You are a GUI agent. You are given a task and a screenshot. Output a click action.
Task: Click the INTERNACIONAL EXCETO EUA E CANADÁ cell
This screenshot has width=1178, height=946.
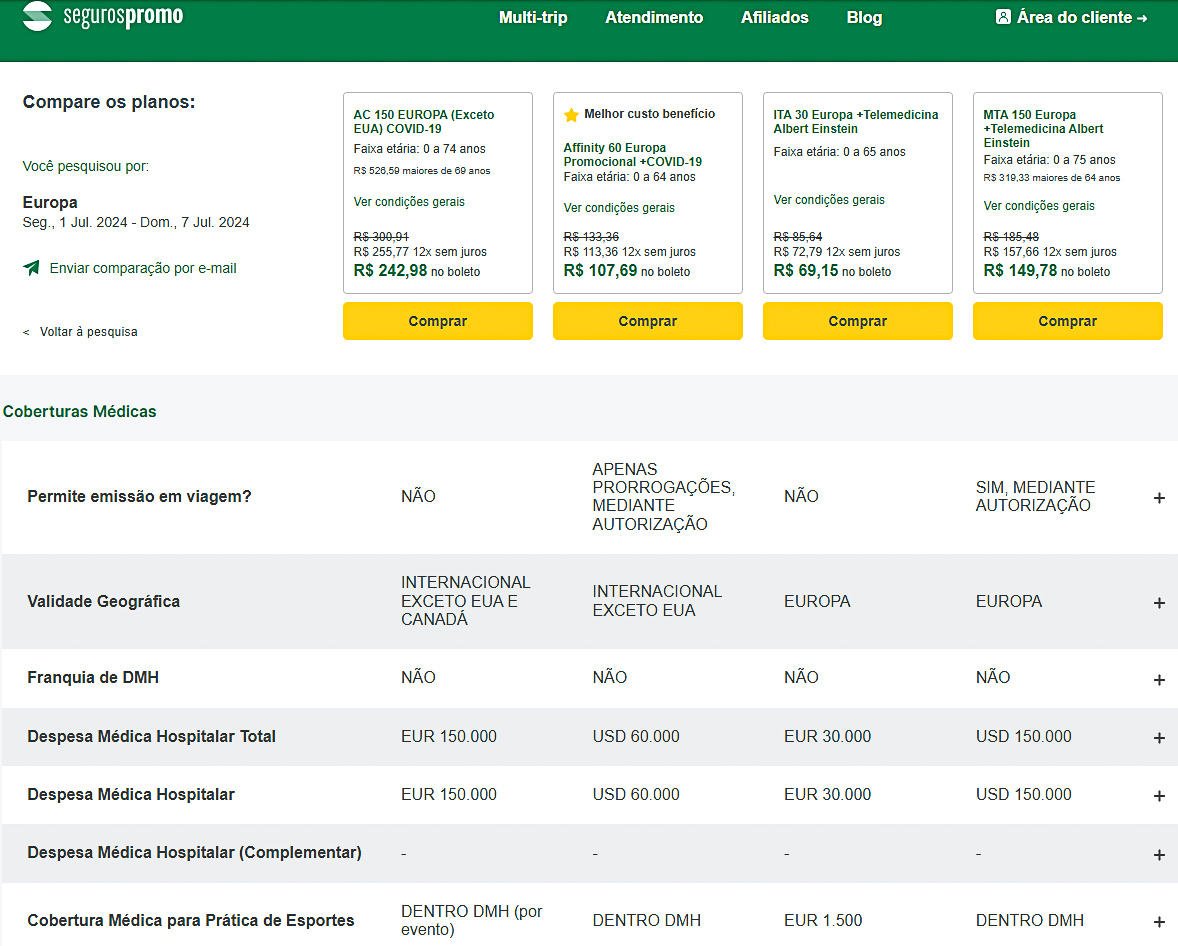(x=466, y=601)
